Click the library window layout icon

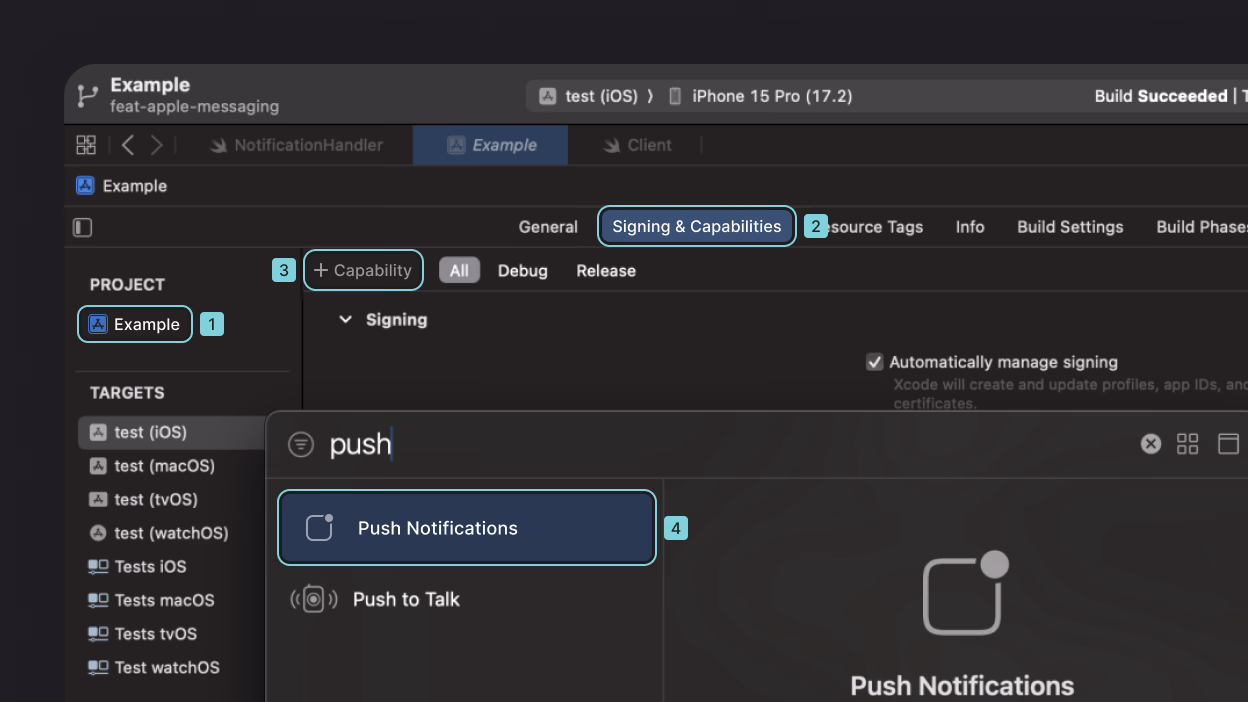(x=1228, y=444)
